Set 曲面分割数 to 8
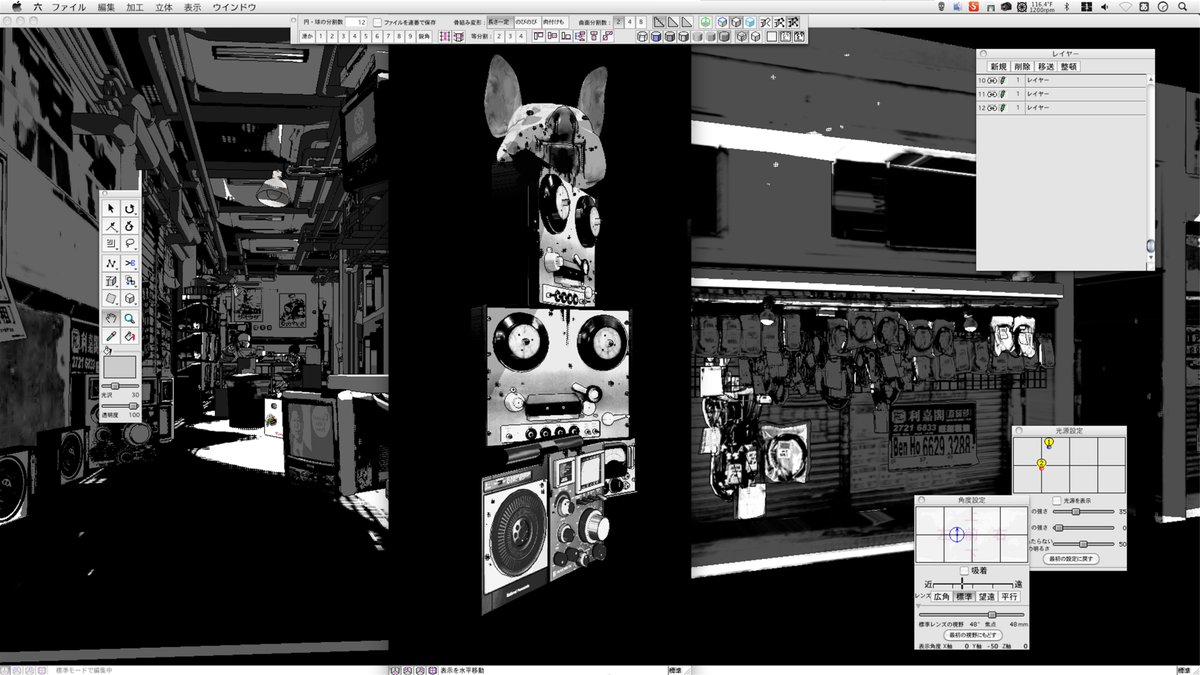The width and height of the screenshot is (1200, 675). tap(642, 21)
